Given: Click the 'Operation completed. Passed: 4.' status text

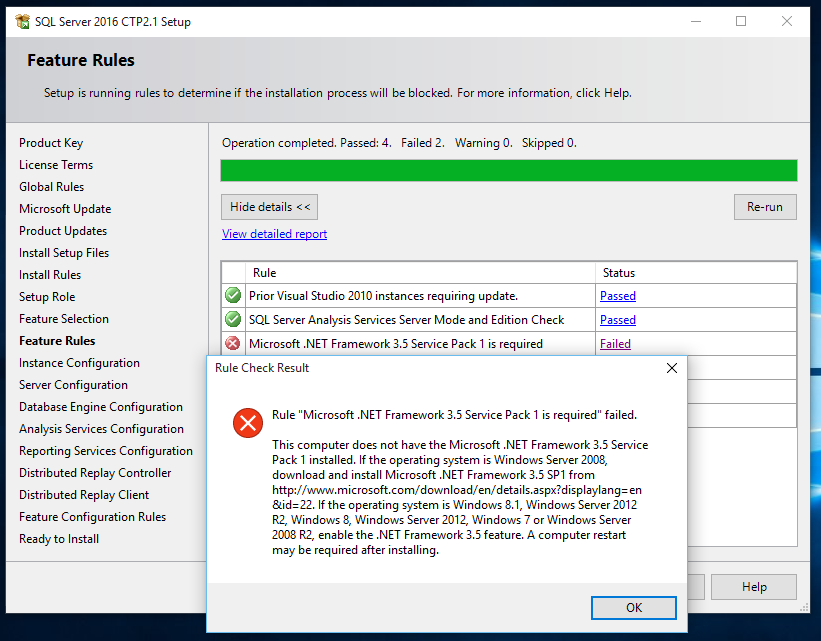Looking at the screenshot, I should pyautogui.click(x=307, y=143).
